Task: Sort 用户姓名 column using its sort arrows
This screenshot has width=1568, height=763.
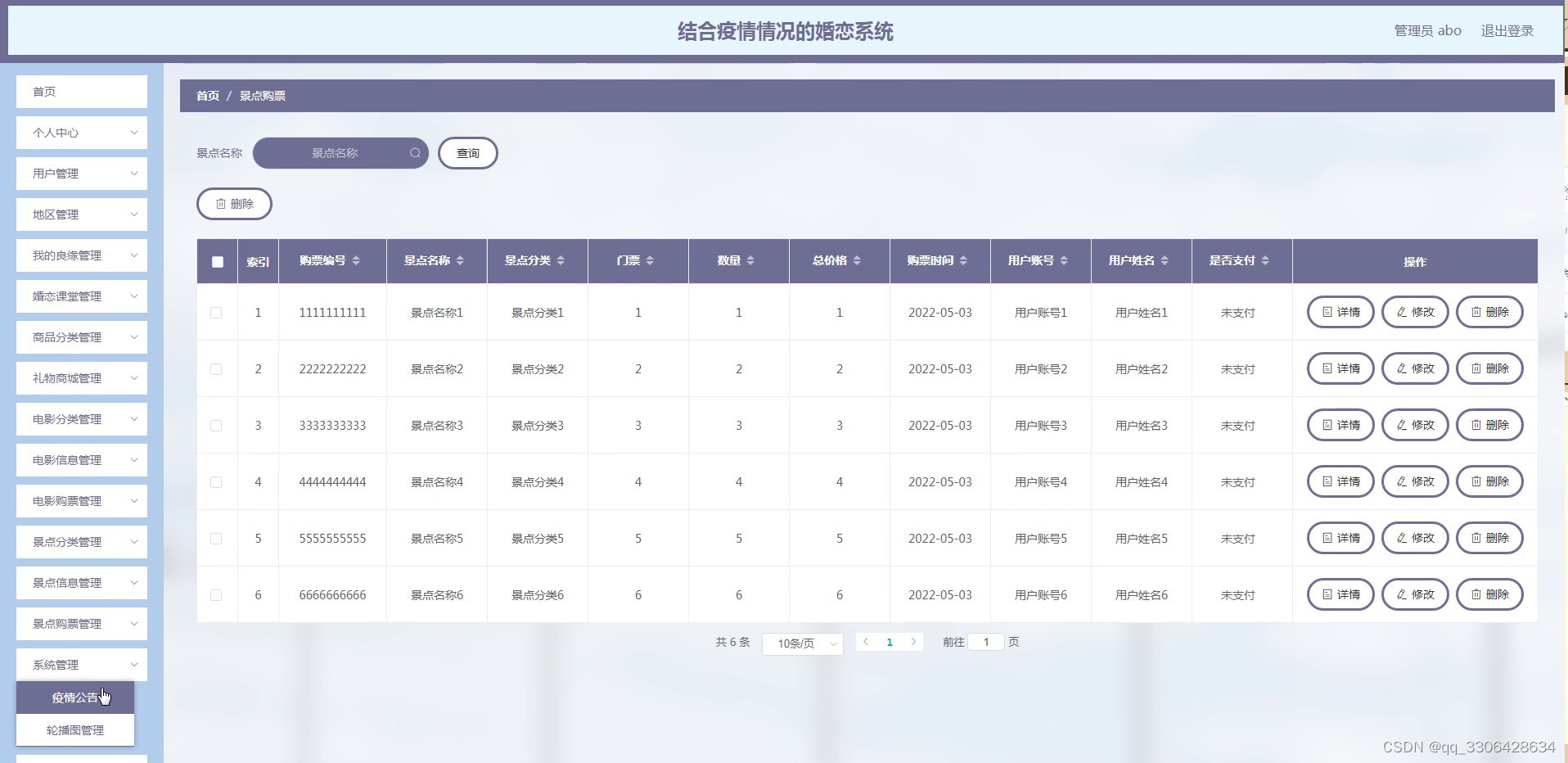Action: tap(1165, 260)
